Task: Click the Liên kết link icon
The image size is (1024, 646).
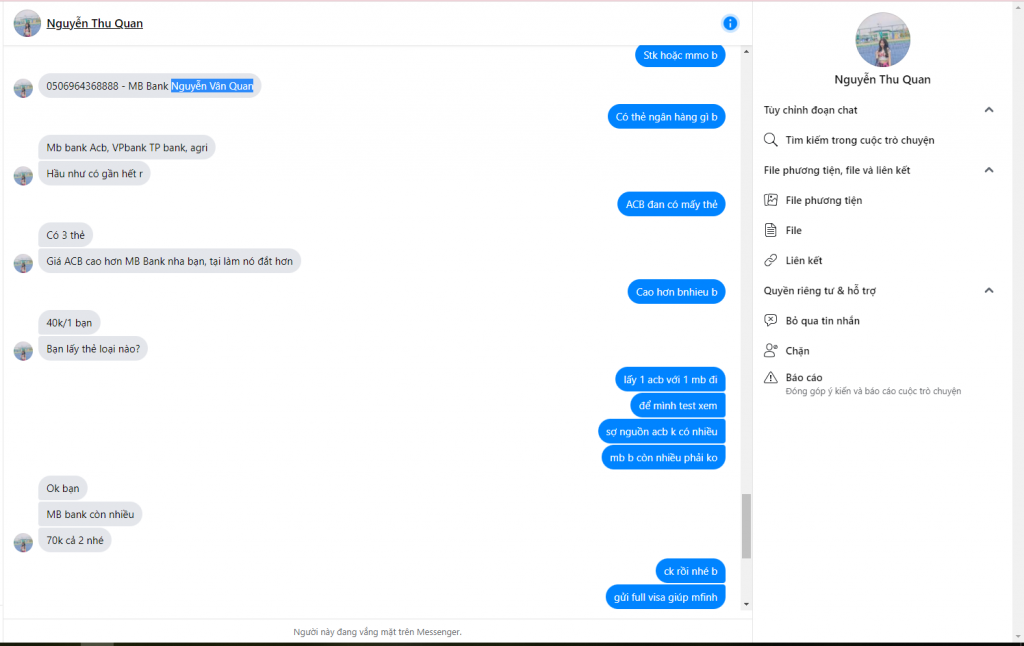Action: click(771, 260)
